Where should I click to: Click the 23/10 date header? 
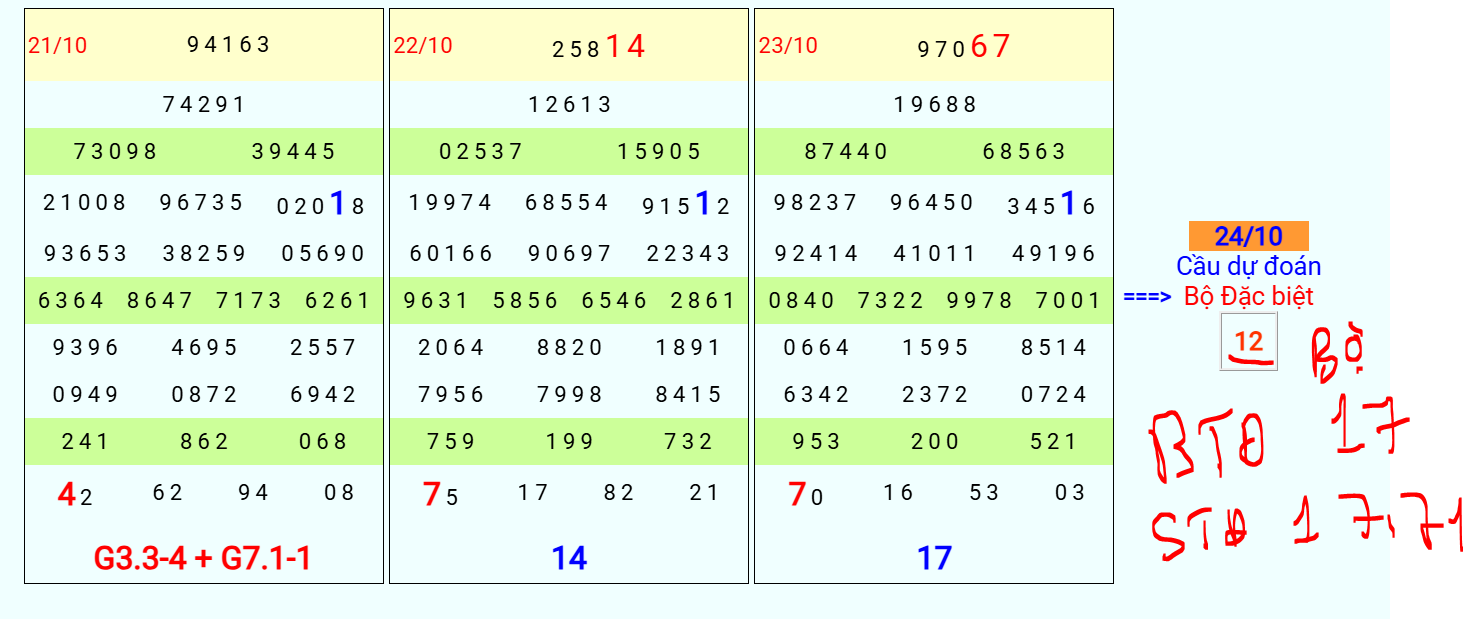click(788, 45)
